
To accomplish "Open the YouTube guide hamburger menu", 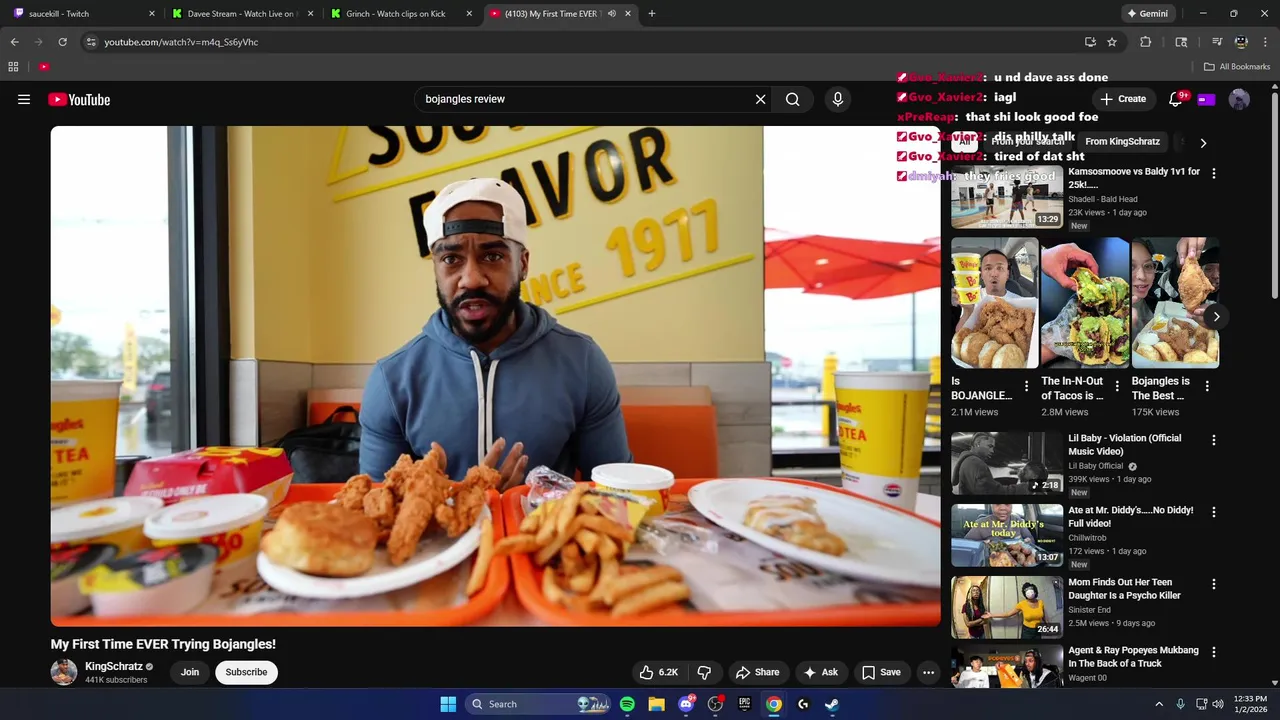I will 24,99.
